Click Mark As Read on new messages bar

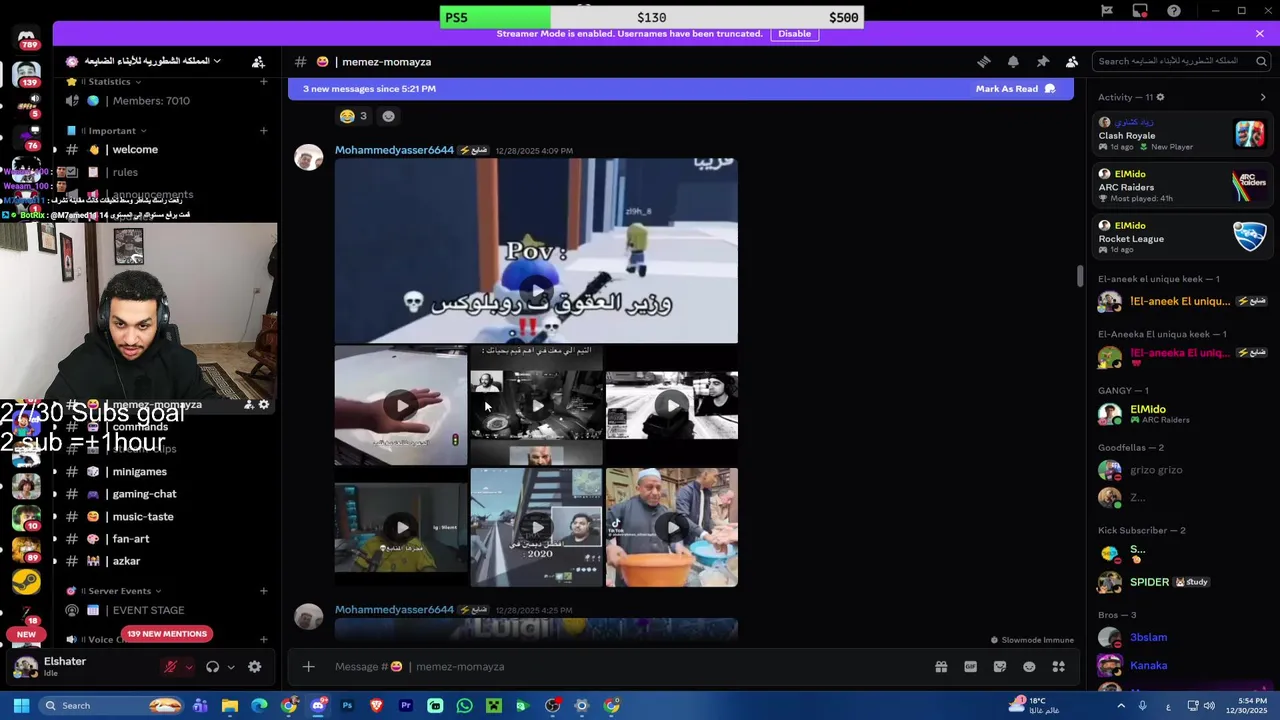(x=1015, y=89)
